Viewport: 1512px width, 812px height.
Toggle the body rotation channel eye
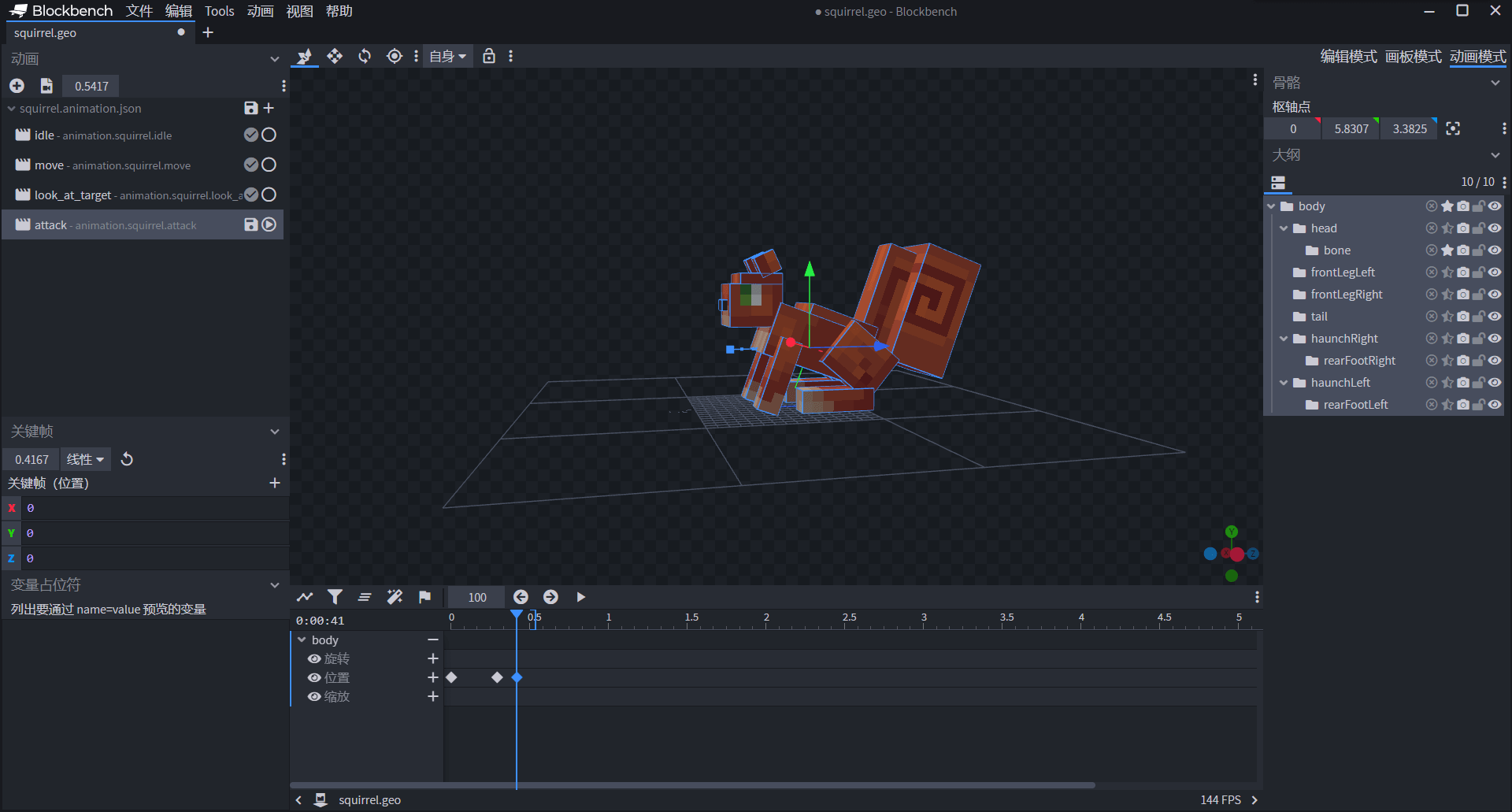coord(314,659)
